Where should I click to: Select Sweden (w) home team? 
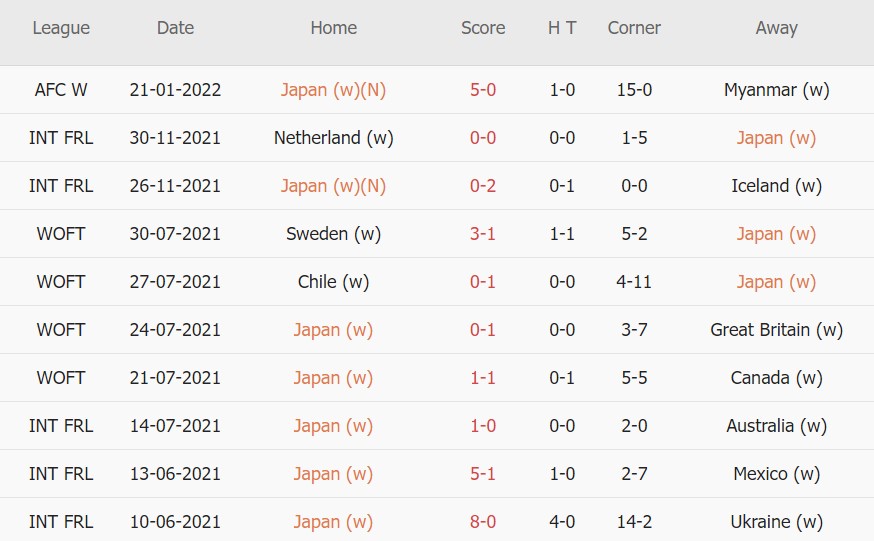point(333,234)
